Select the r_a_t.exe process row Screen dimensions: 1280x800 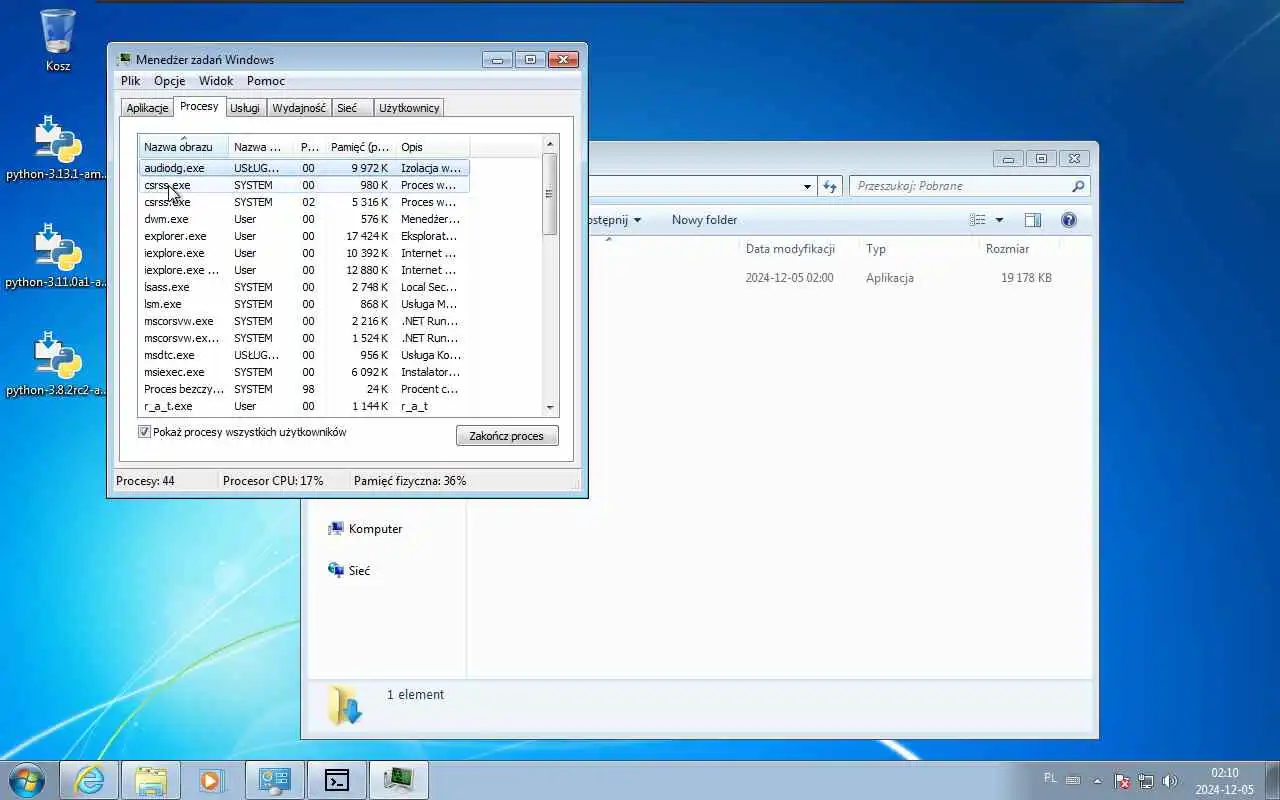tap(304, 406)
